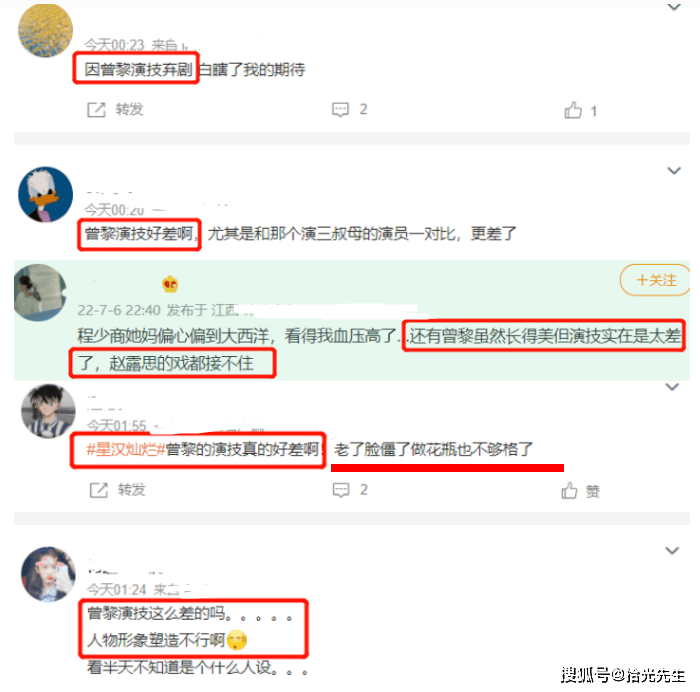Click girl selfie avatar in last comment
This screenshot has width=700, height=692.
point(48,574)
